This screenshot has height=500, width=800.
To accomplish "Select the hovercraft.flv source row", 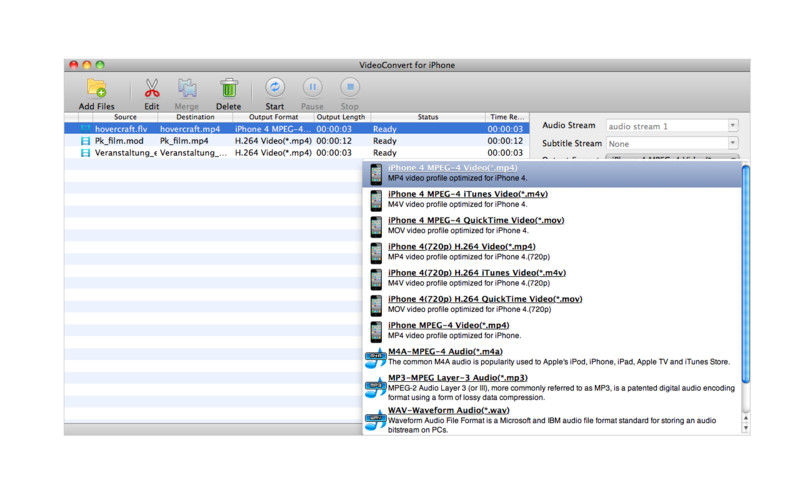I will 121,129.
